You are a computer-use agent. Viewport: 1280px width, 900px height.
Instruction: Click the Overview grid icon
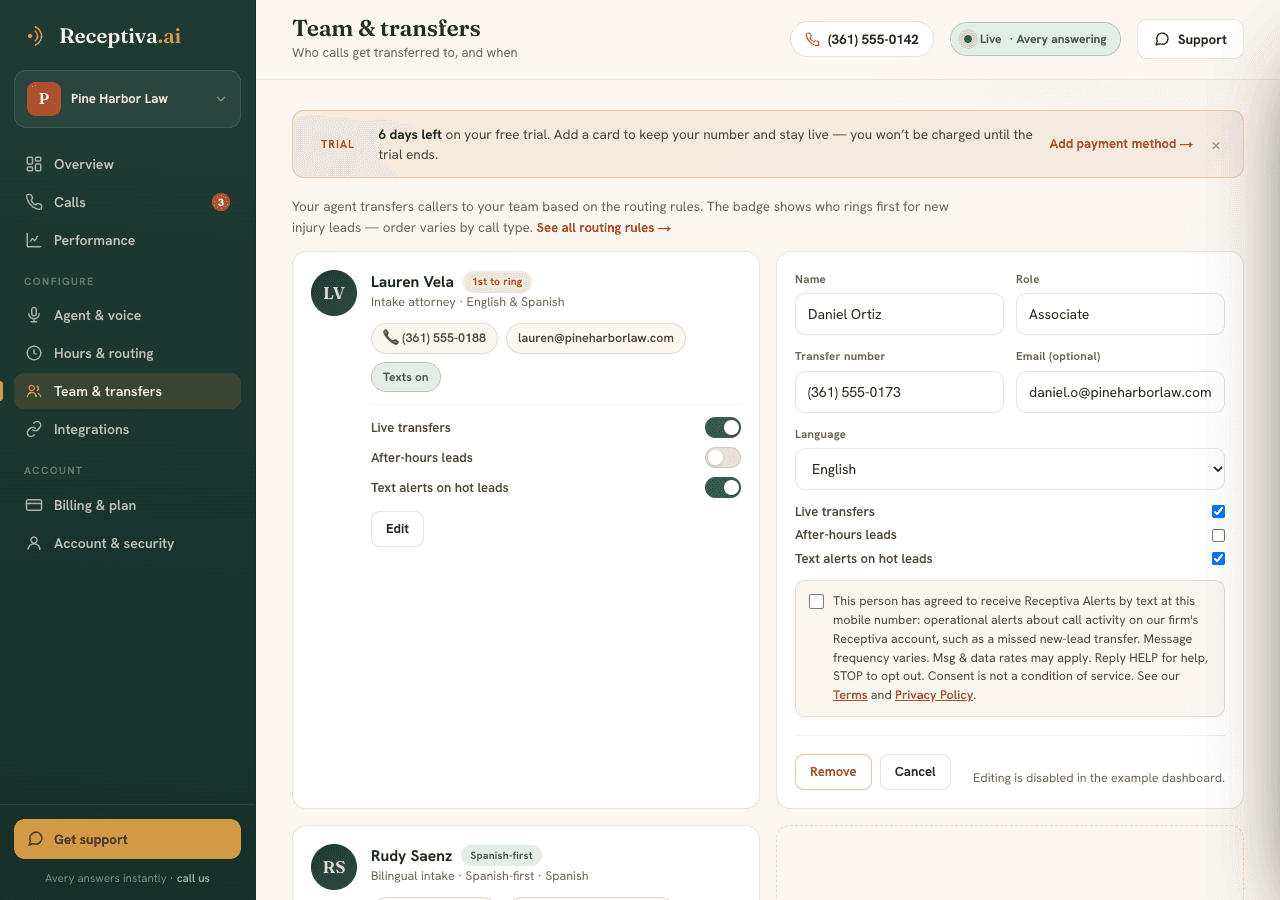pos(34,164)
